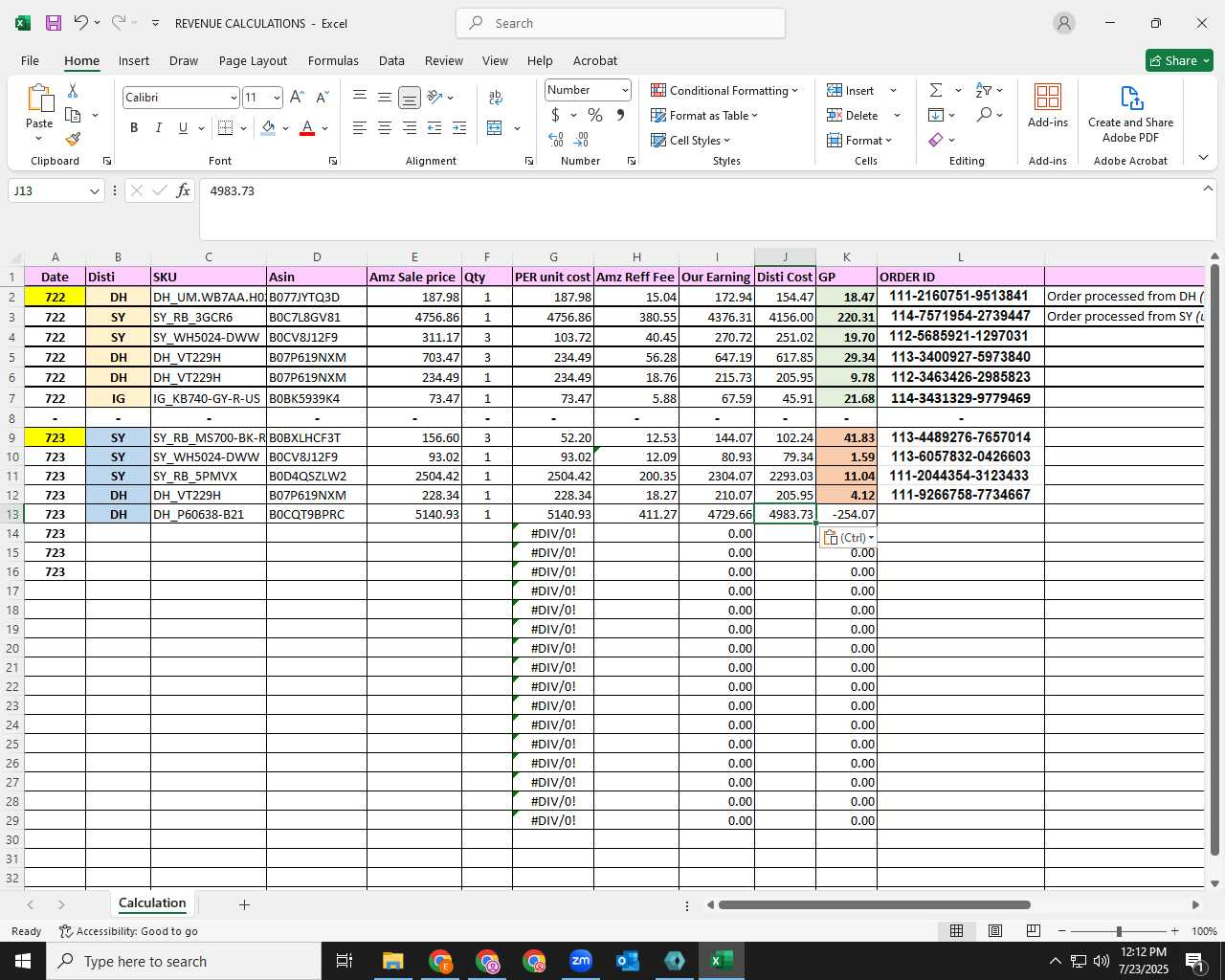Click the zoom slider handle
This screenshot has height=980, width=1225.
1119,931
